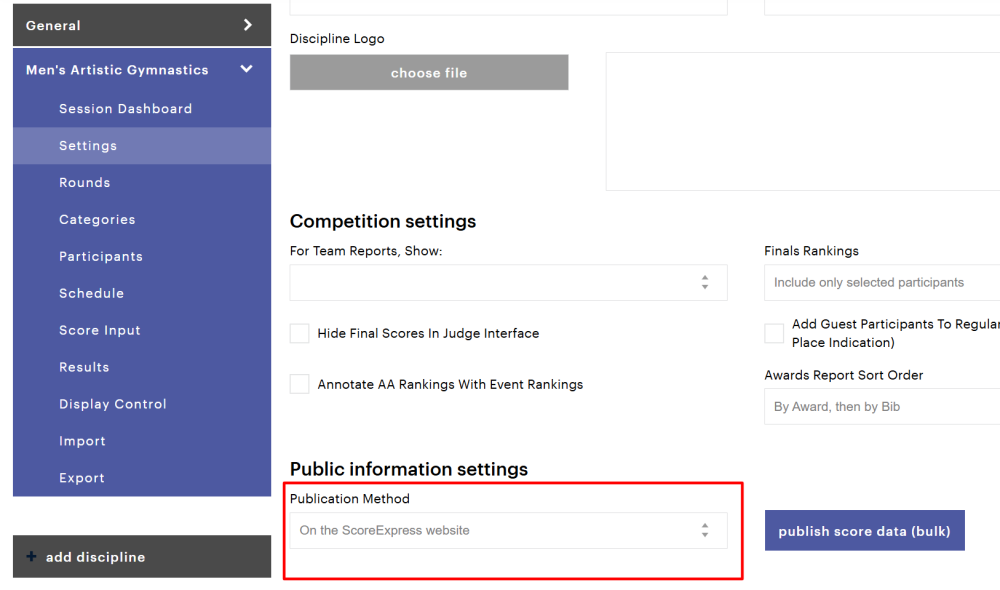Open the Finals Rankings dropdown
This screenshot has height=590, width=1000.
tap(880, 283)
